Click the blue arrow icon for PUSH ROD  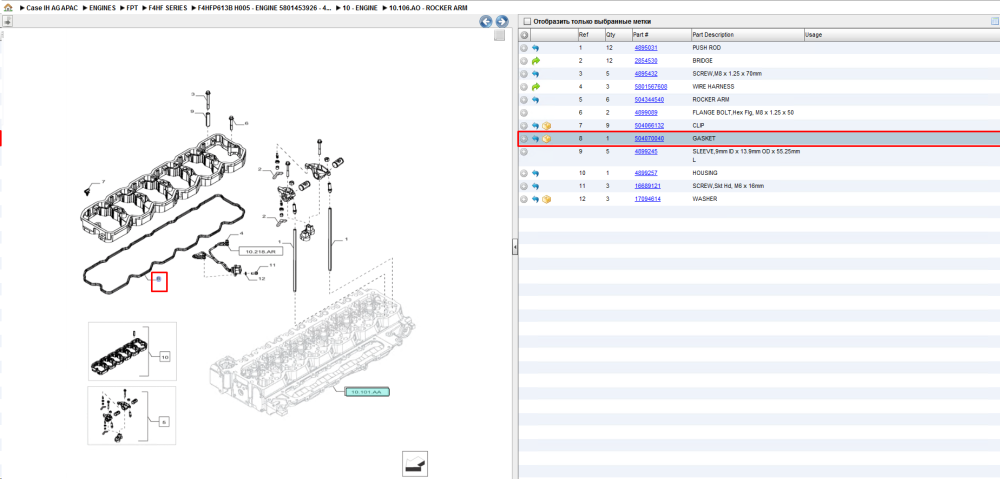tap(536, 48)
